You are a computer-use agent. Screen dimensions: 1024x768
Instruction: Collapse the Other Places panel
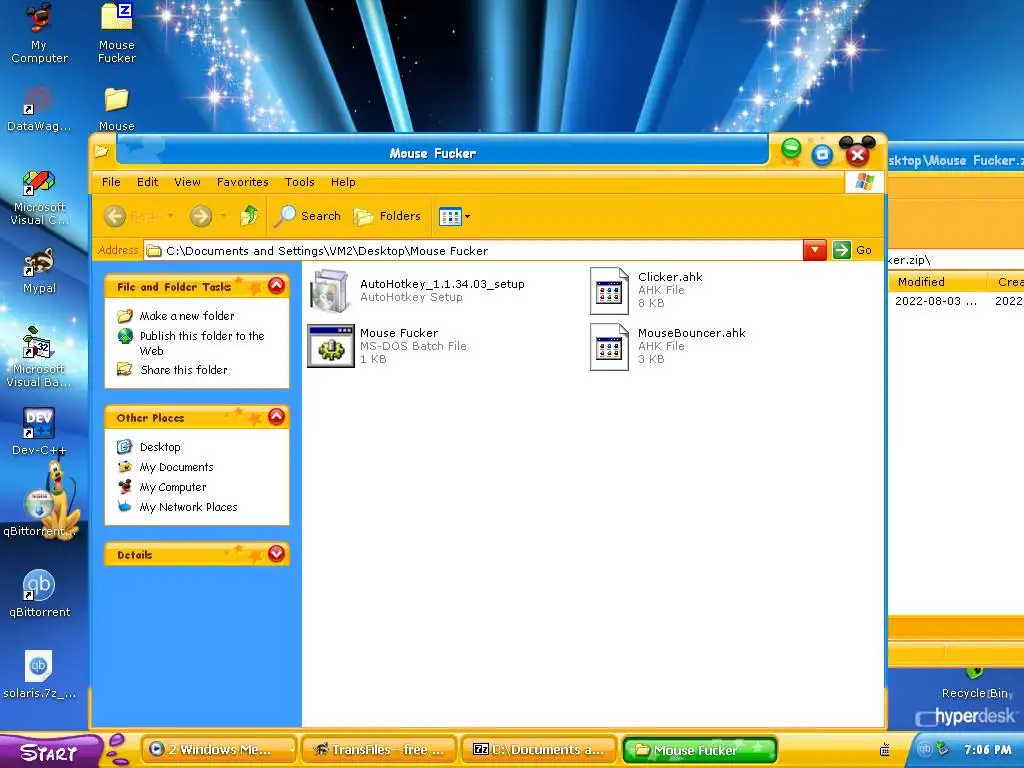pos(276,417)
